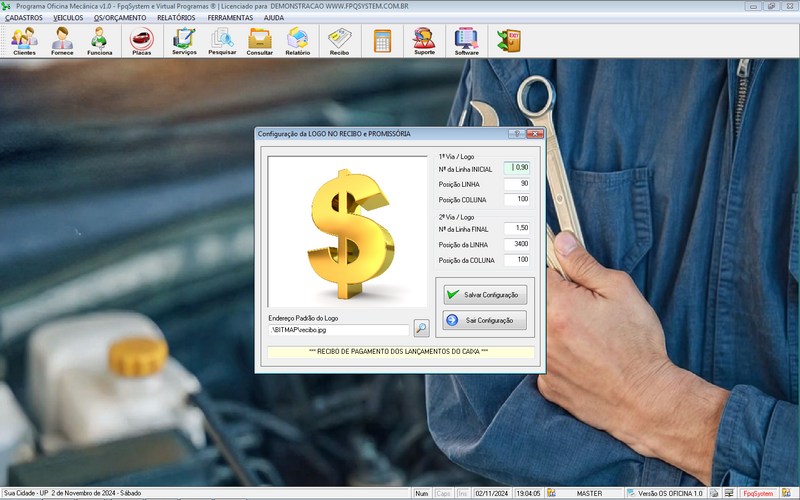The image size is (800, 500).
Task: Click the FpqSystem label in status bar
Action: pos(758,493)
